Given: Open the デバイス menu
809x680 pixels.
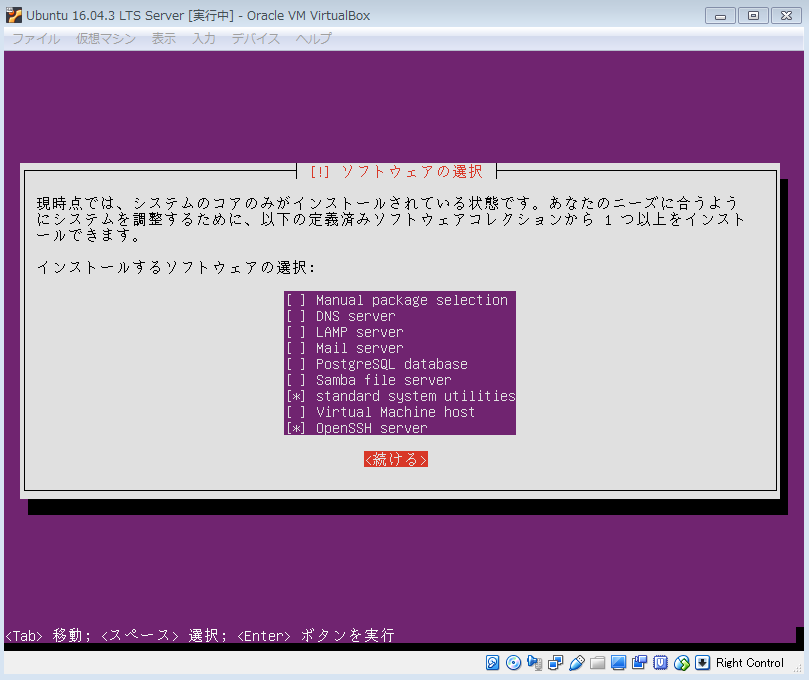Looking at the screenshot, I should coord(256,38).
